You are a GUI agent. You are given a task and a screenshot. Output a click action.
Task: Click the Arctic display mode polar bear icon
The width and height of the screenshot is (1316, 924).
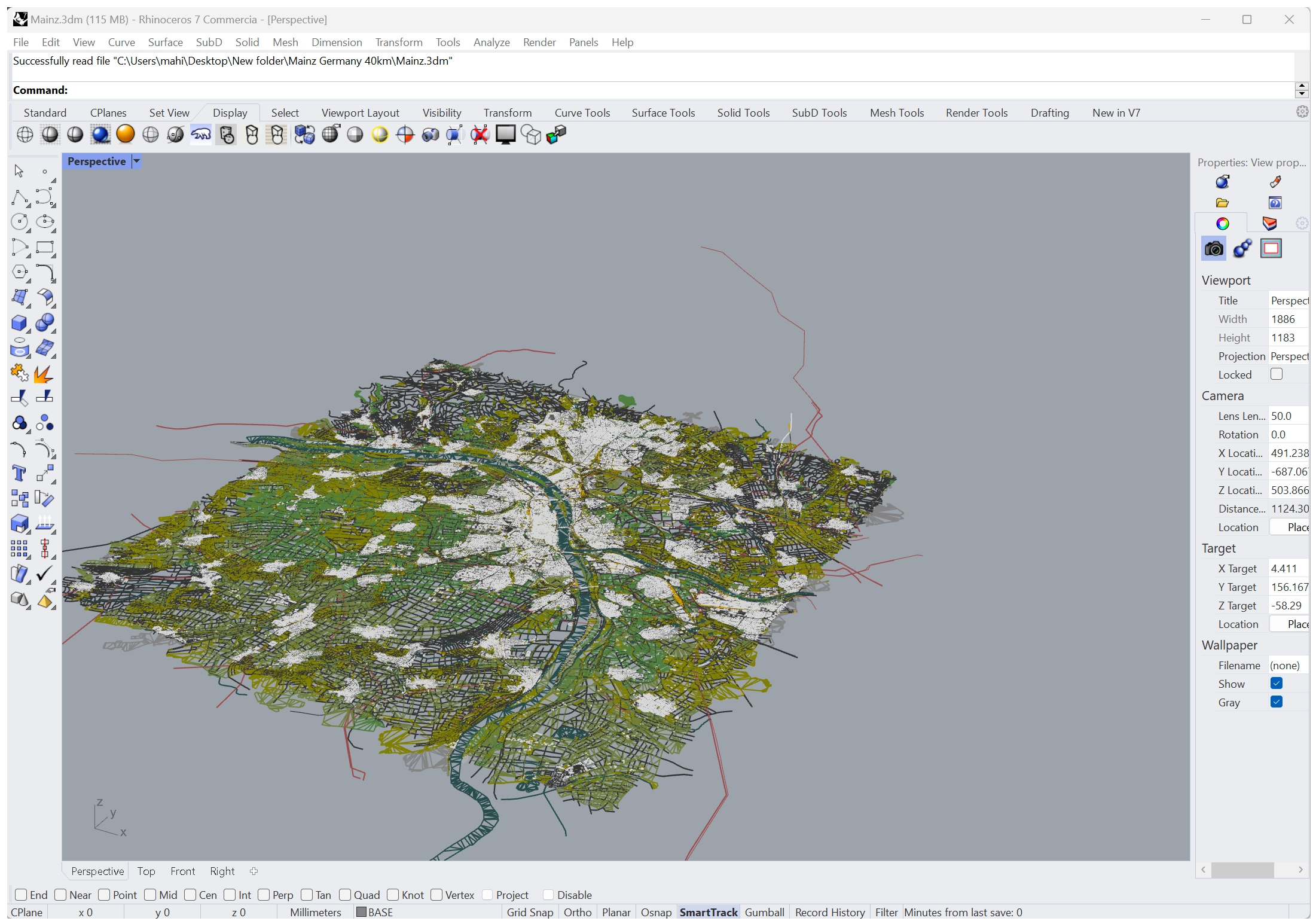point(201,135)
